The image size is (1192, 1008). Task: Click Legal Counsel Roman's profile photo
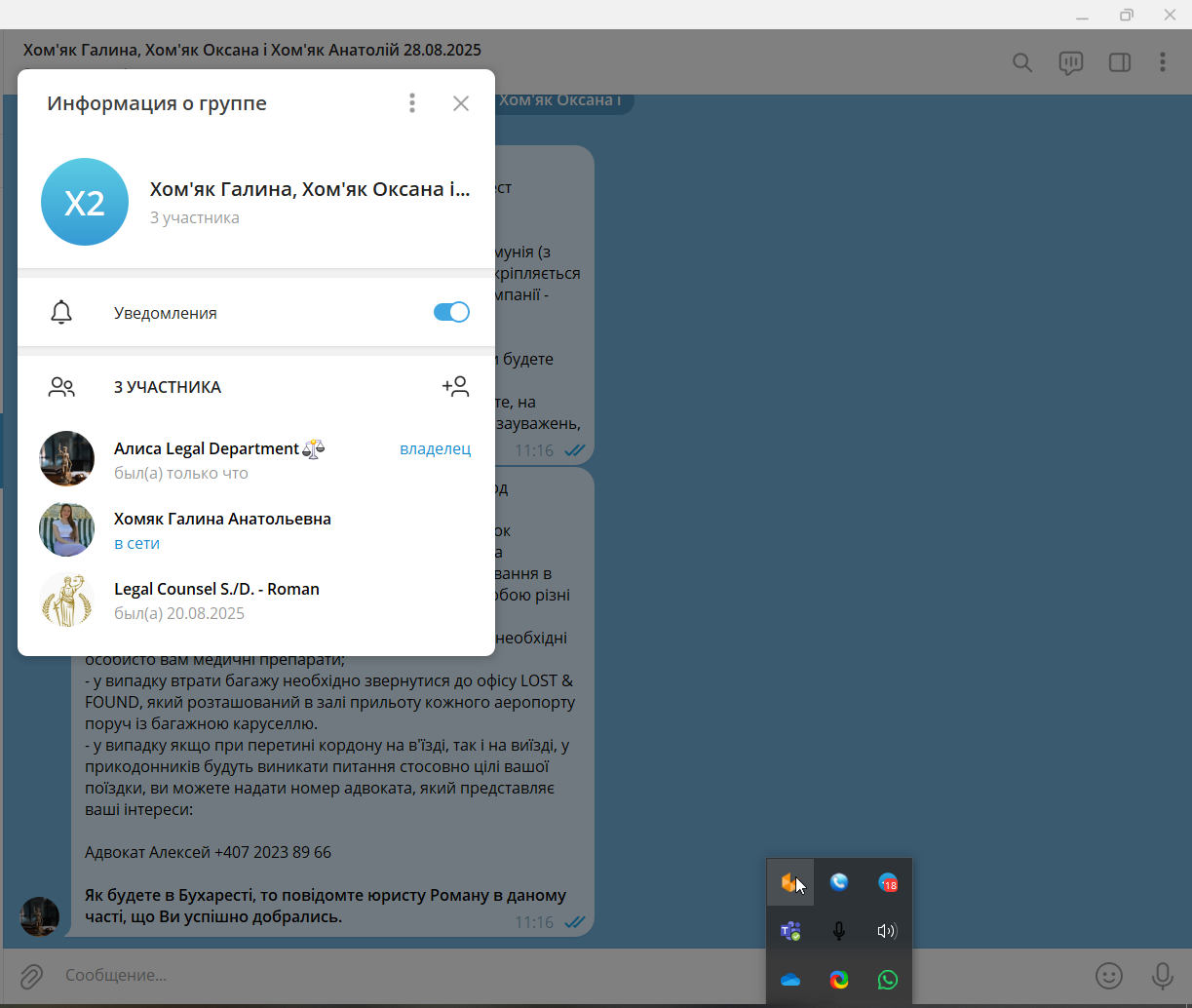click(66, 600)
